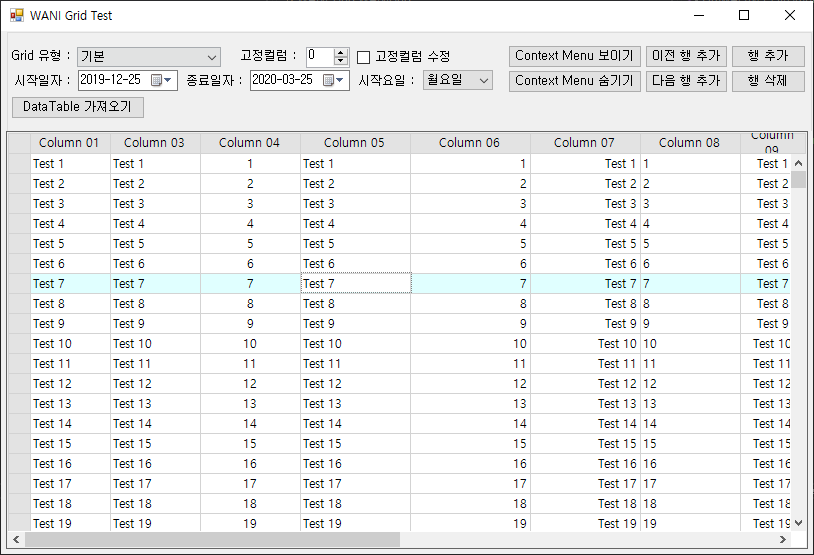Image resolution: width=814 pixels, height=555 pixels.
Task: Click cell Test 3 in Column 03
Action: 155,204
